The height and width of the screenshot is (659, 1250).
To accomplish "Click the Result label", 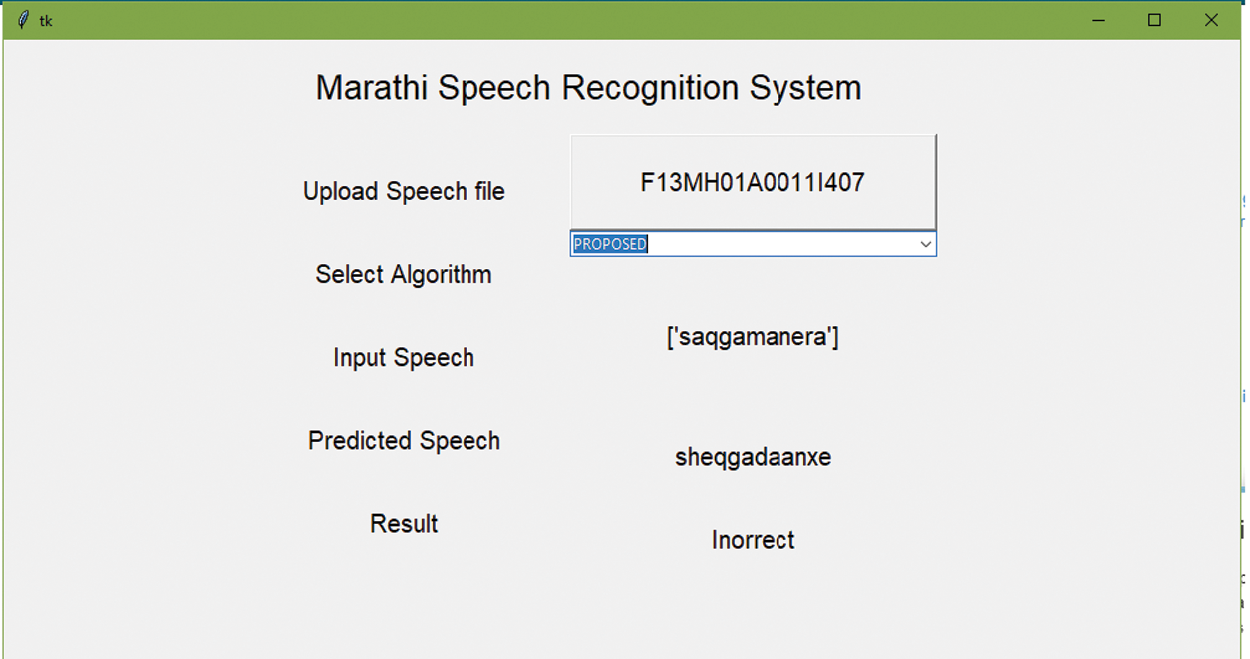I will point(403,524).
